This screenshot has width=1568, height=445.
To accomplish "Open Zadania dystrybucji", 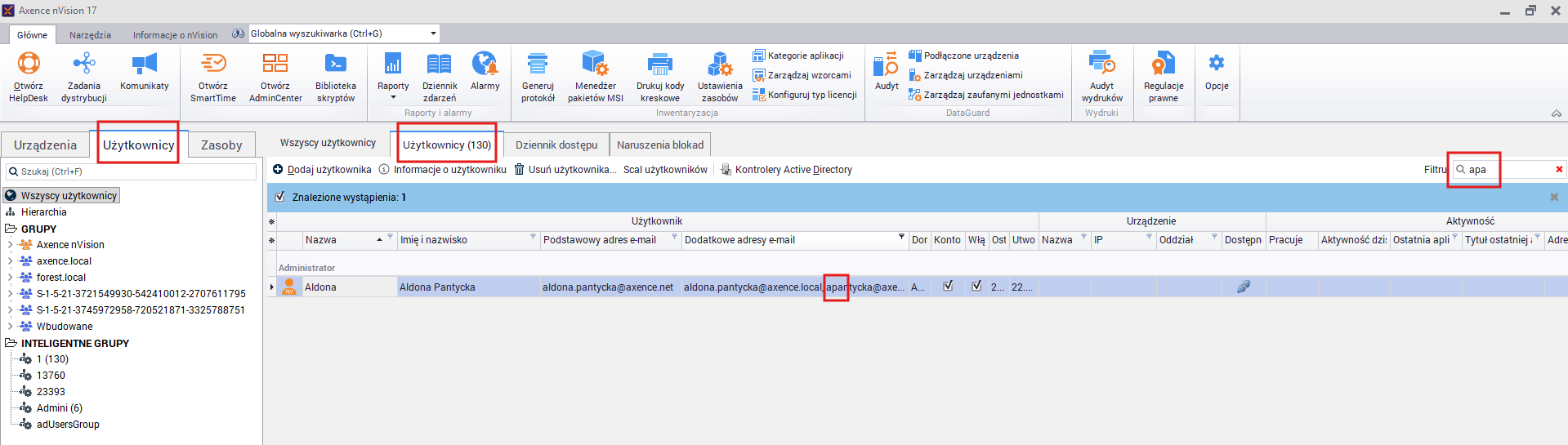I will pos(84,77).
